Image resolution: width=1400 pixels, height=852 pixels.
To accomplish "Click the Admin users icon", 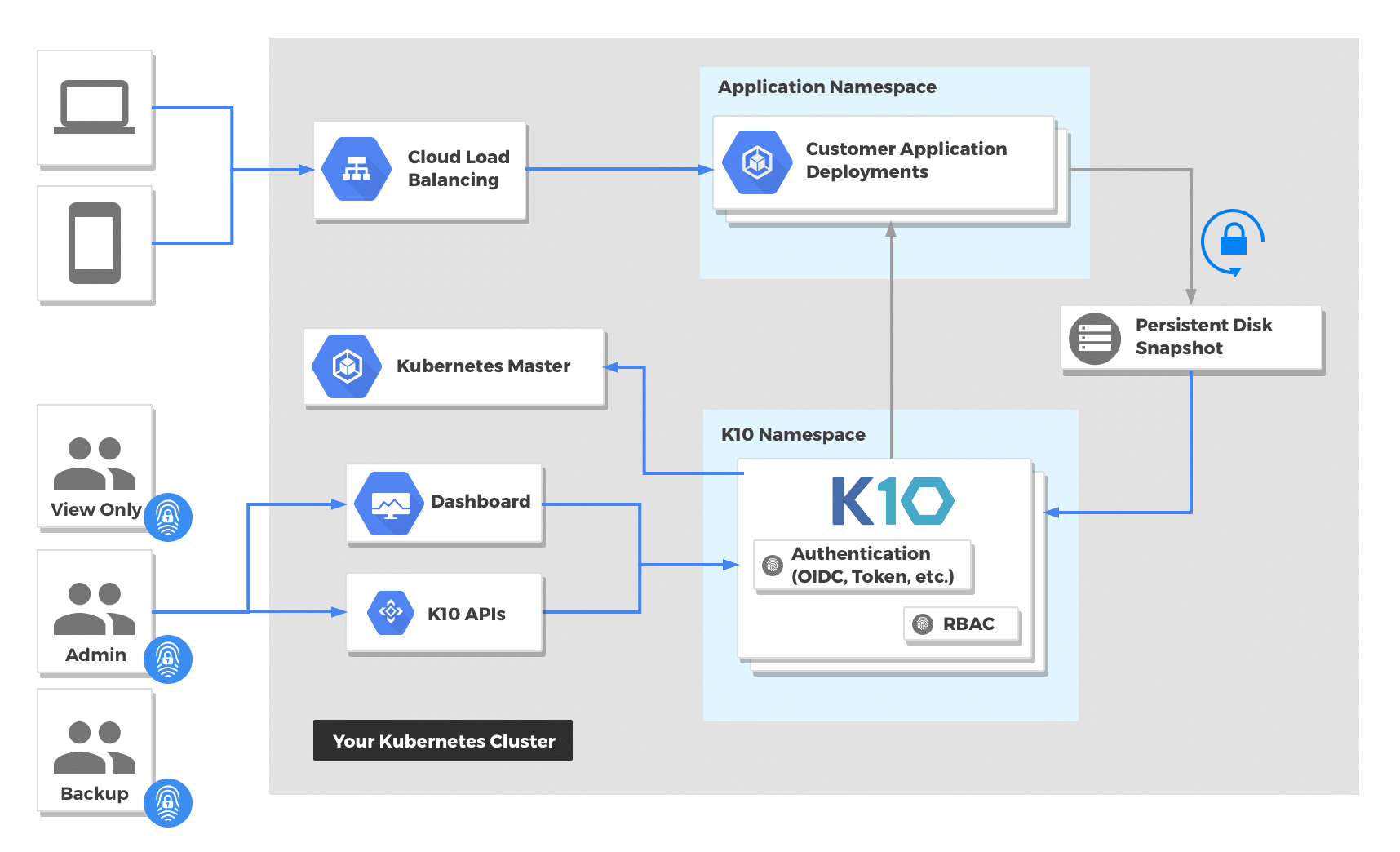I will point(95,608).
